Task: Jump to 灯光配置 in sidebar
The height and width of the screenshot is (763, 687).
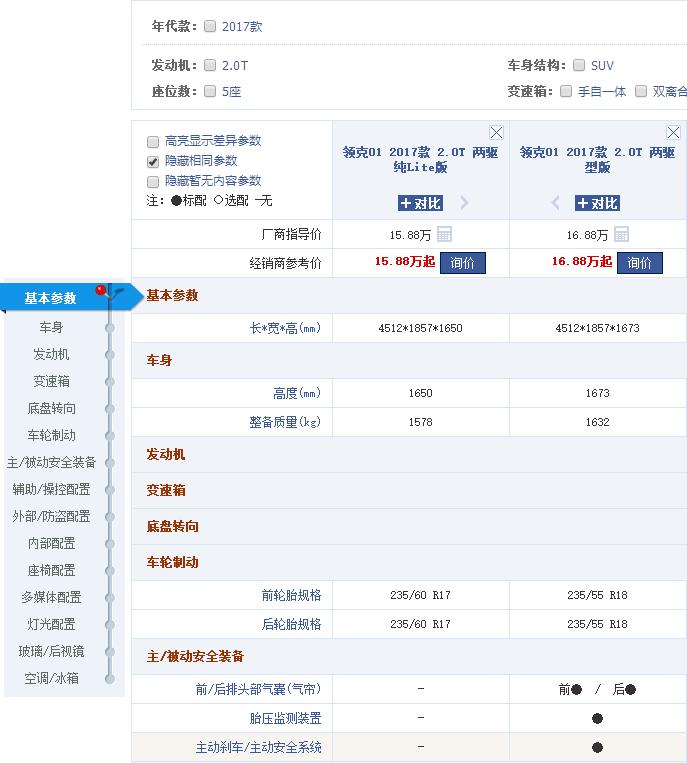Action: pos(51,624)
